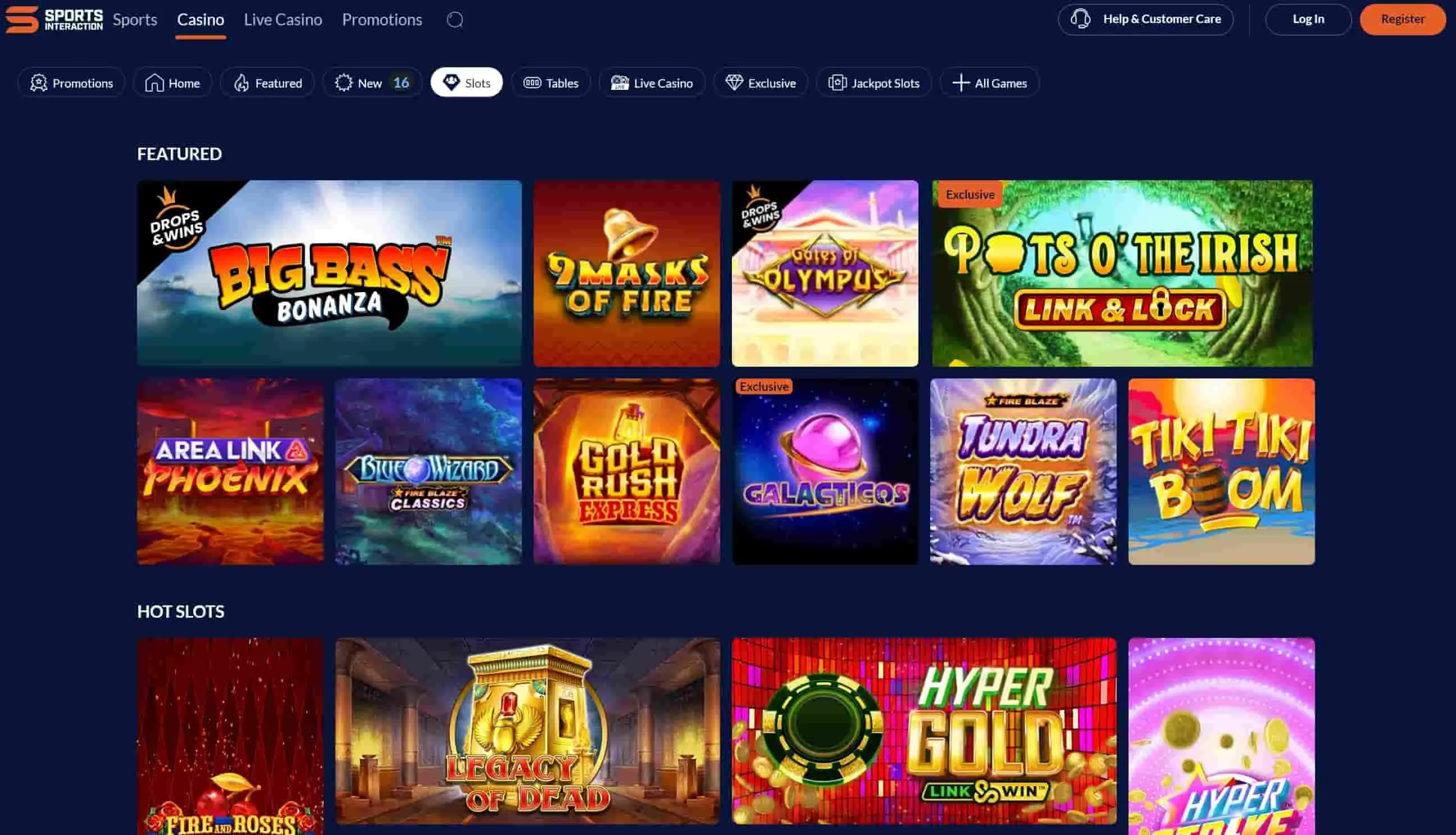1456x835 pixels.
Task: Open Promotions in the top navigation
Action: [382, 20]
